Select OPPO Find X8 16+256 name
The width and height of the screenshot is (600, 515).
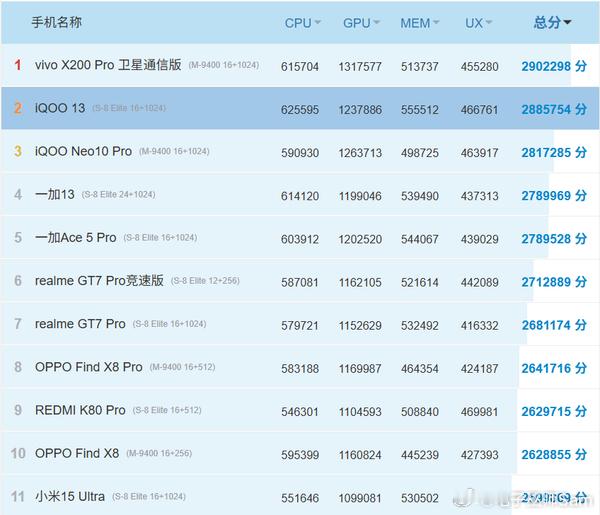[77, 453]
